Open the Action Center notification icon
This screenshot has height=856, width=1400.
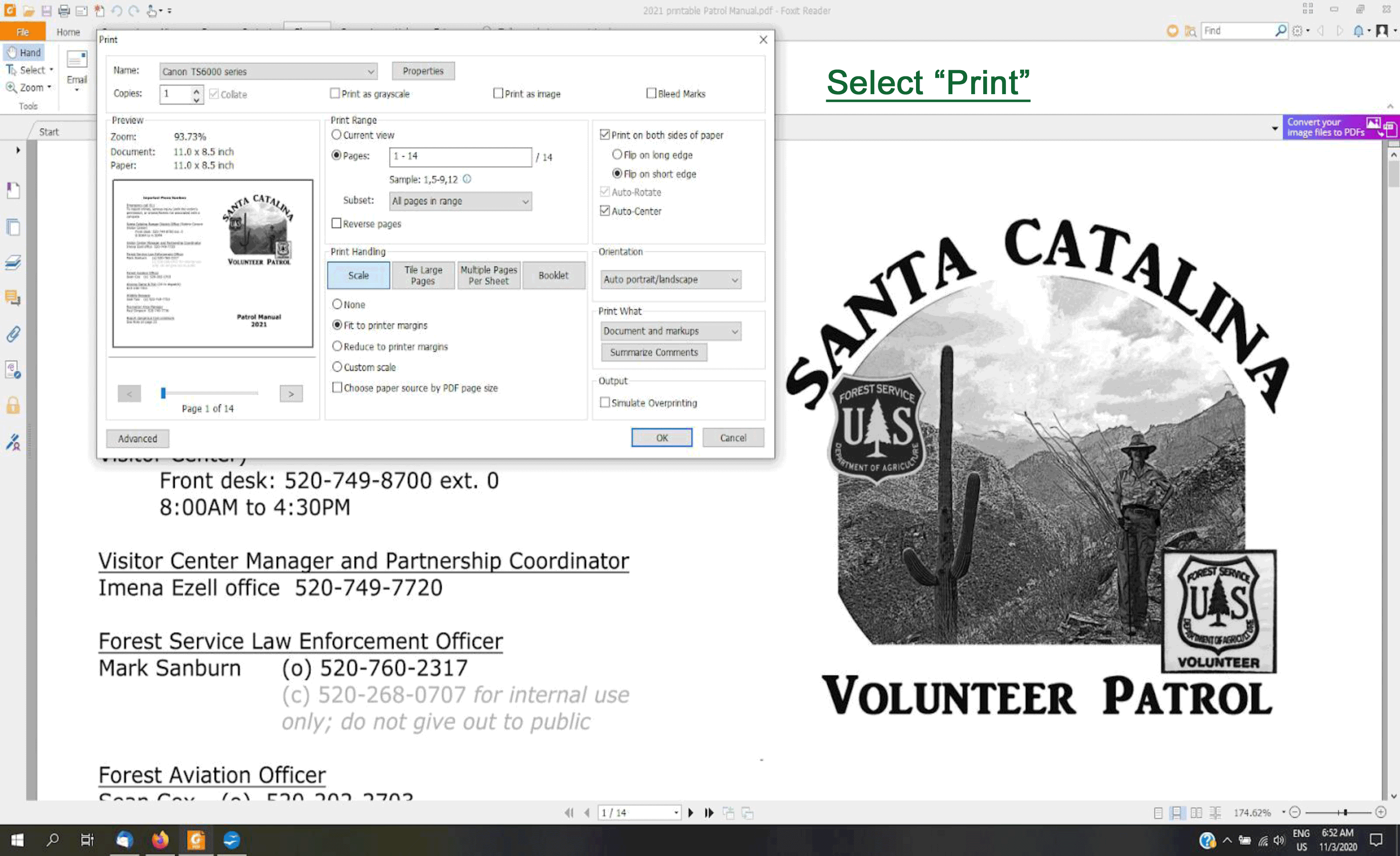1376,840
